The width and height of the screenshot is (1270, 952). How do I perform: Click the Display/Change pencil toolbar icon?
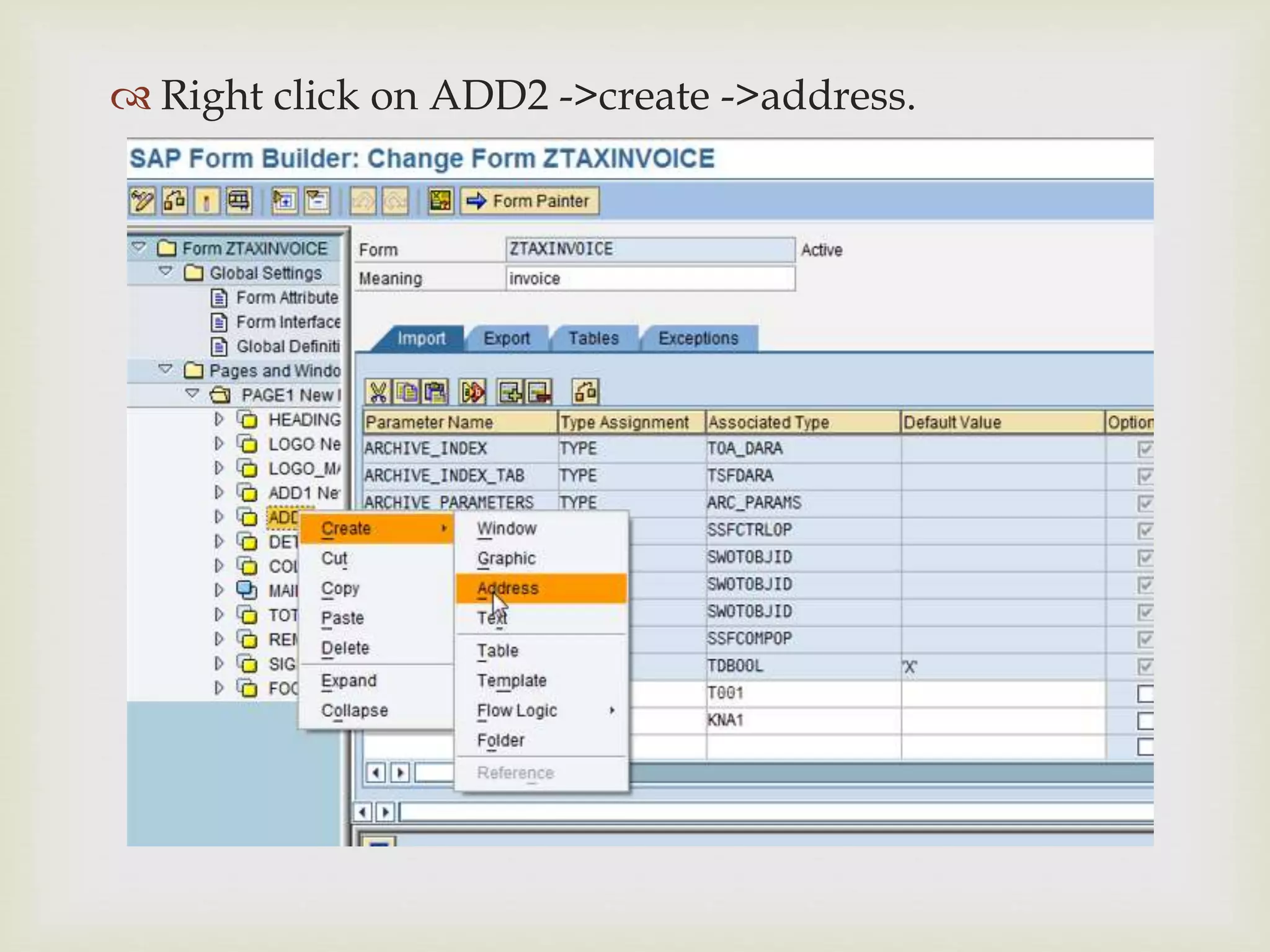[x=142, y=201]
